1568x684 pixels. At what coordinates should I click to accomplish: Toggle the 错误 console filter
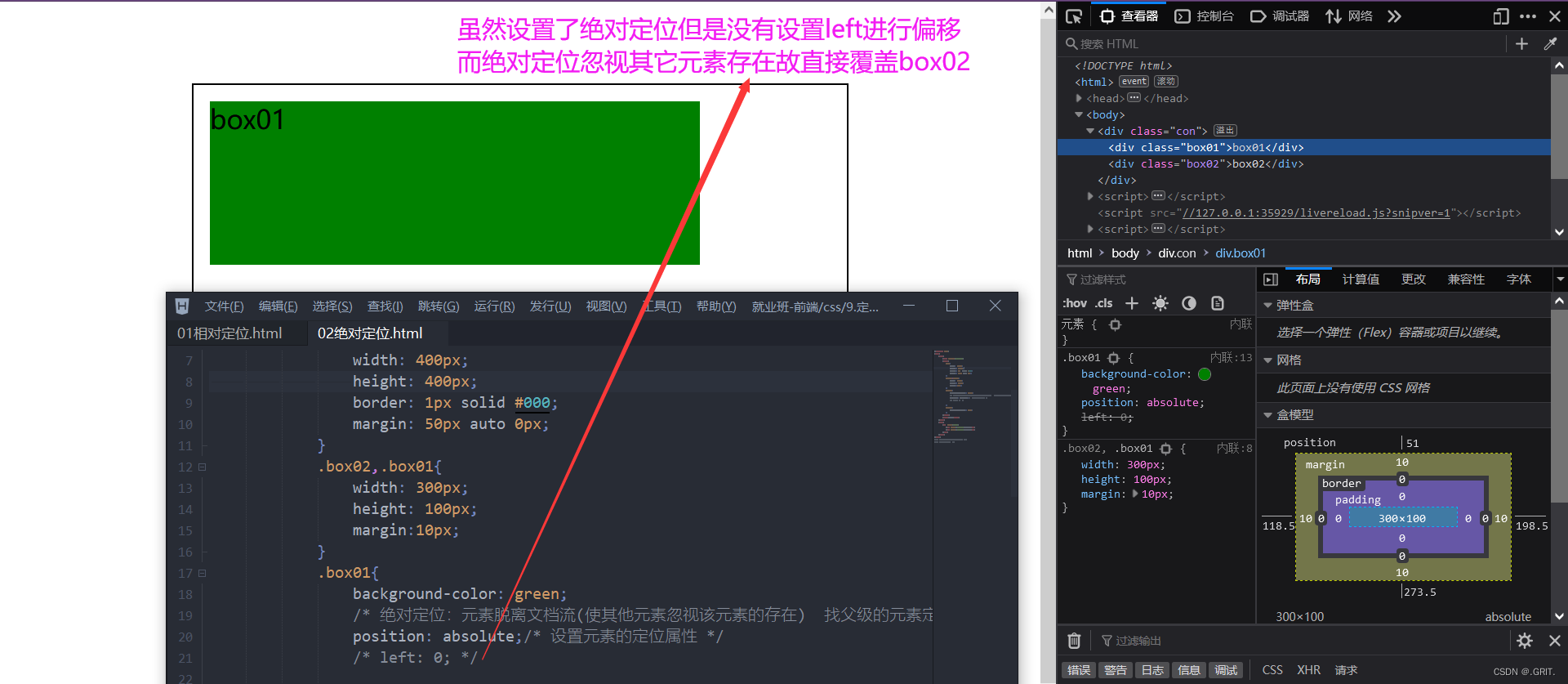point(1079,670)
